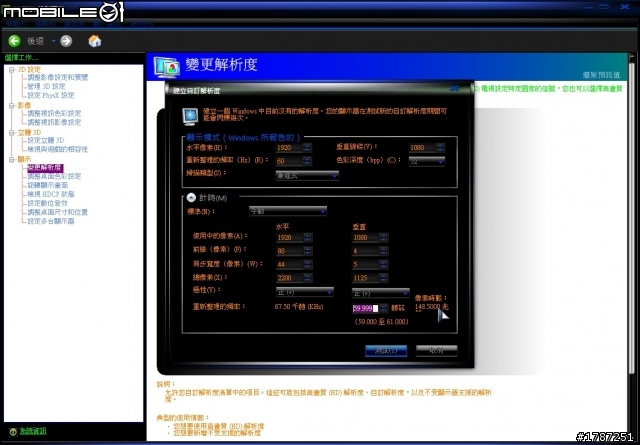Select 設定 PhysX 設定 tree entry
This screenshot has height=445, width=640.
(51, 95)
